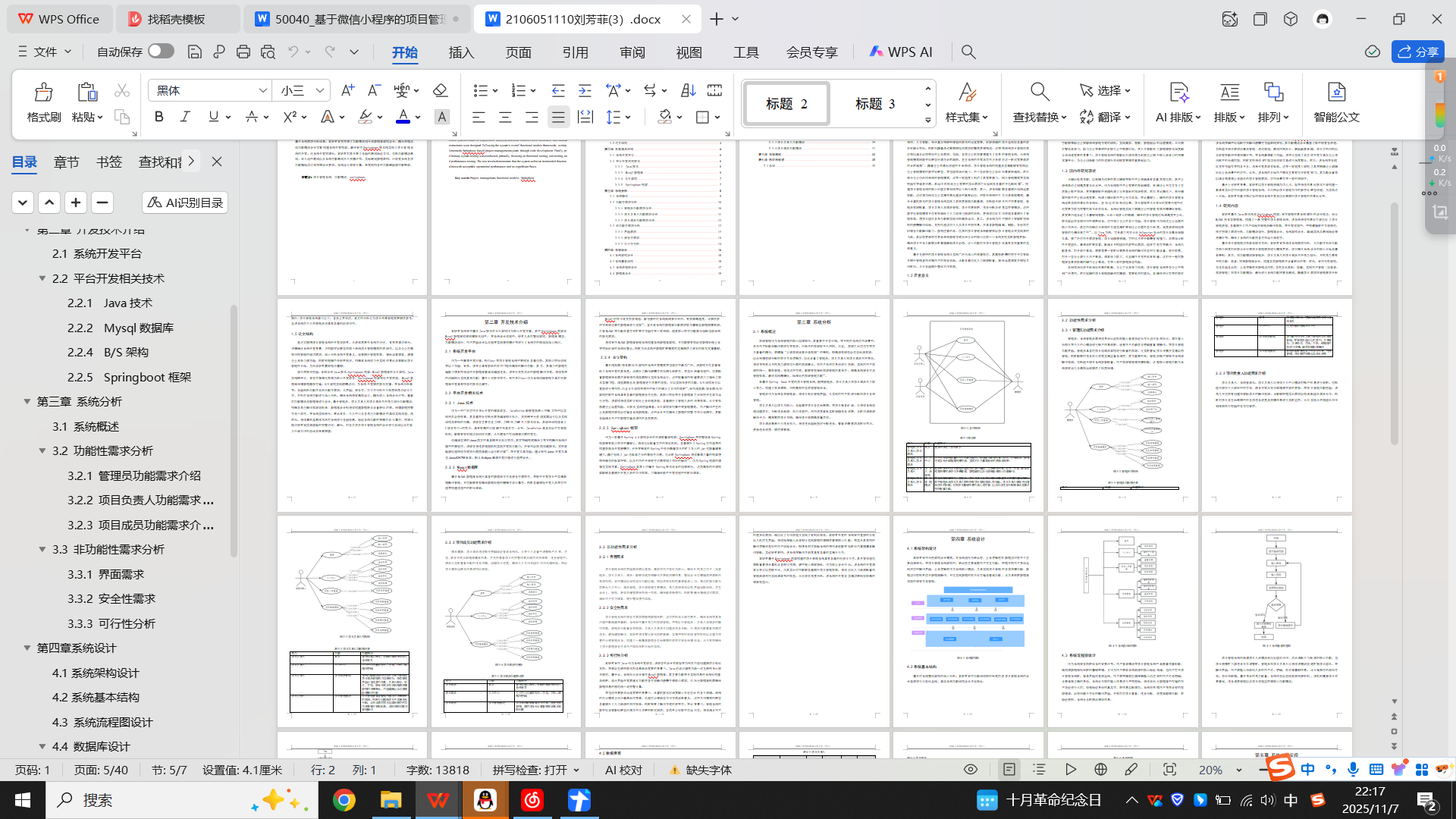Click the clear formatting eraser icon
This screenshot has width=1456, height=819.
(440, 90)
